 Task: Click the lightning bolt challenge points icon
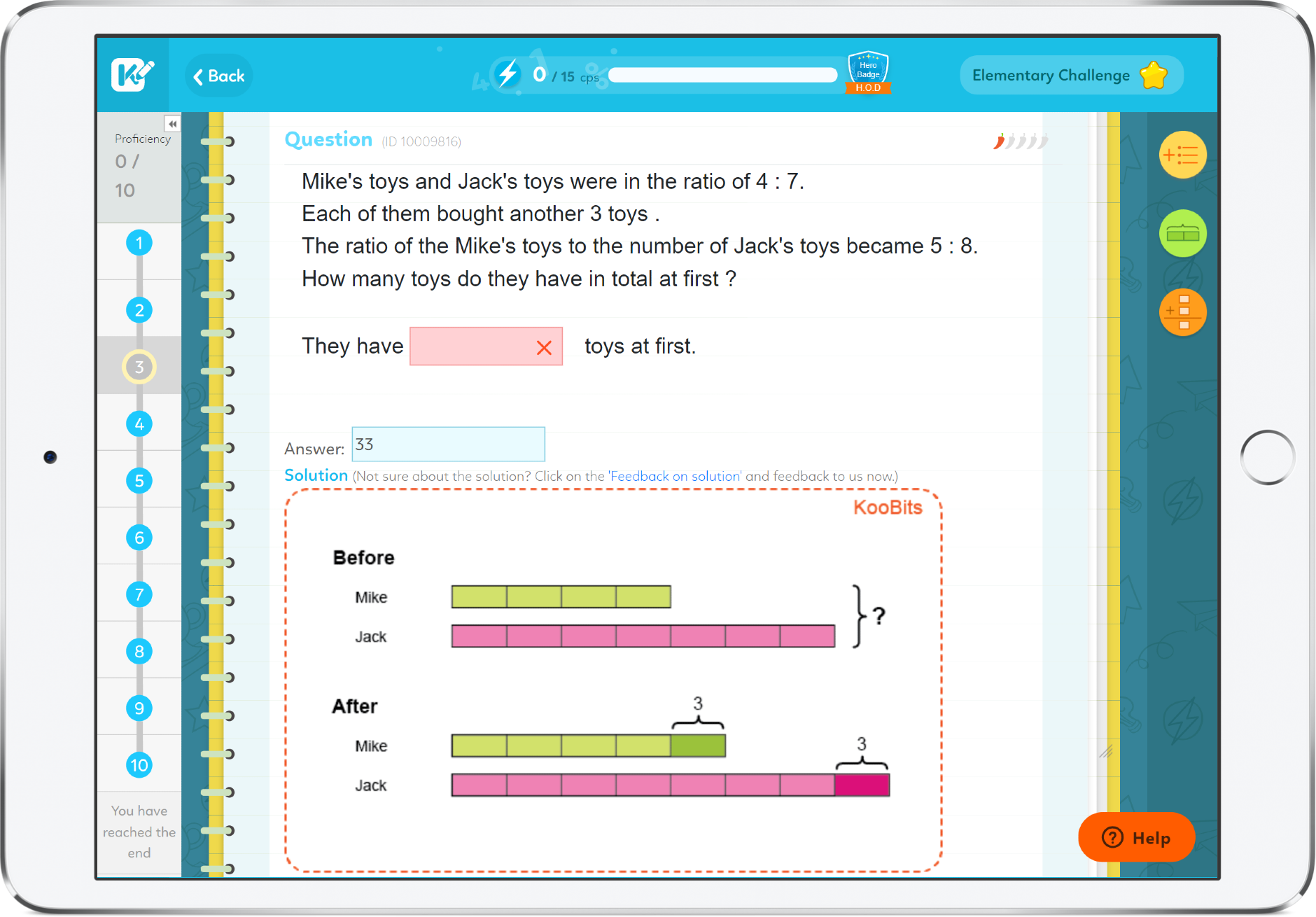tap(507, 74)
